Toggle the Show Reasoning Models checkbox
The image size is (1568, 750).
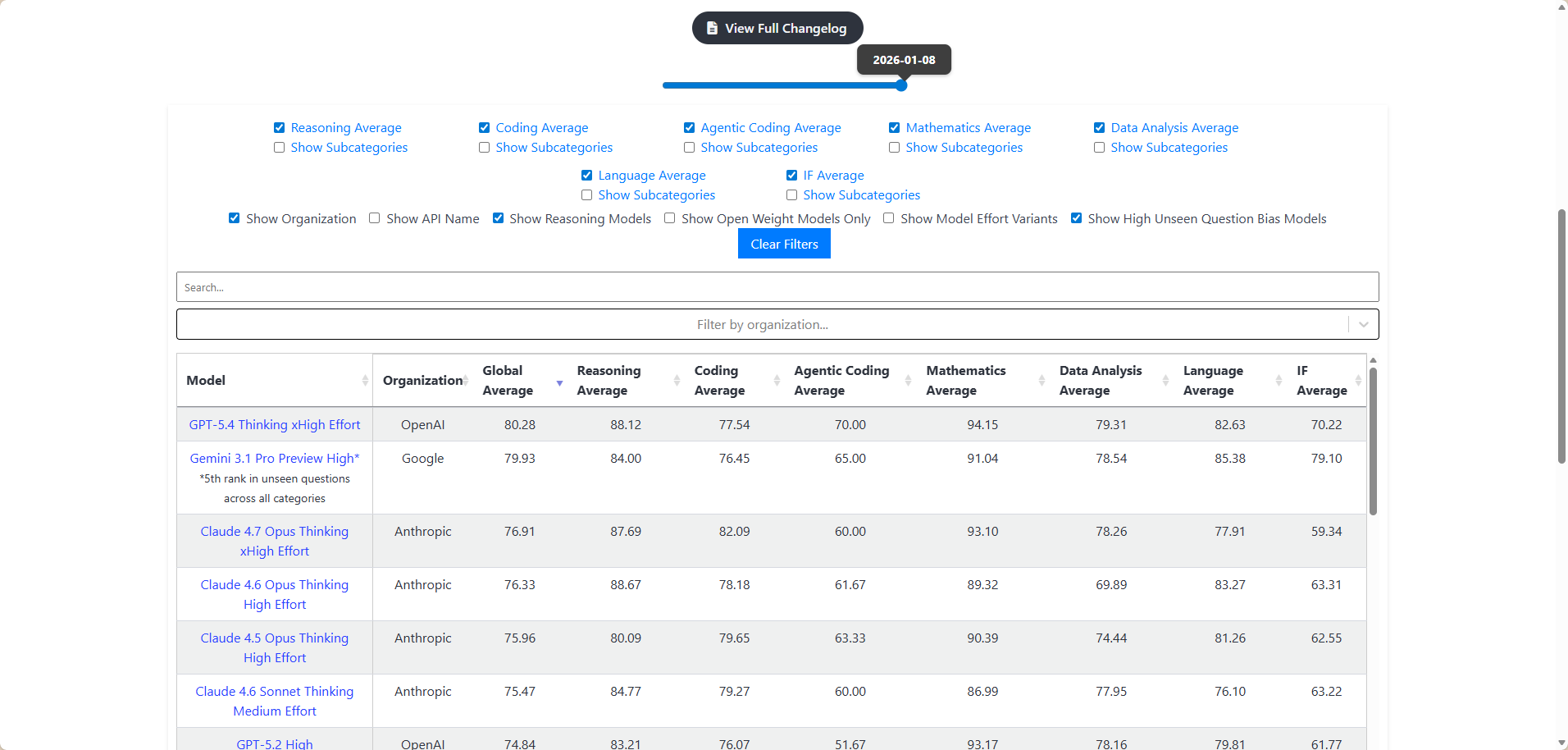498,218
